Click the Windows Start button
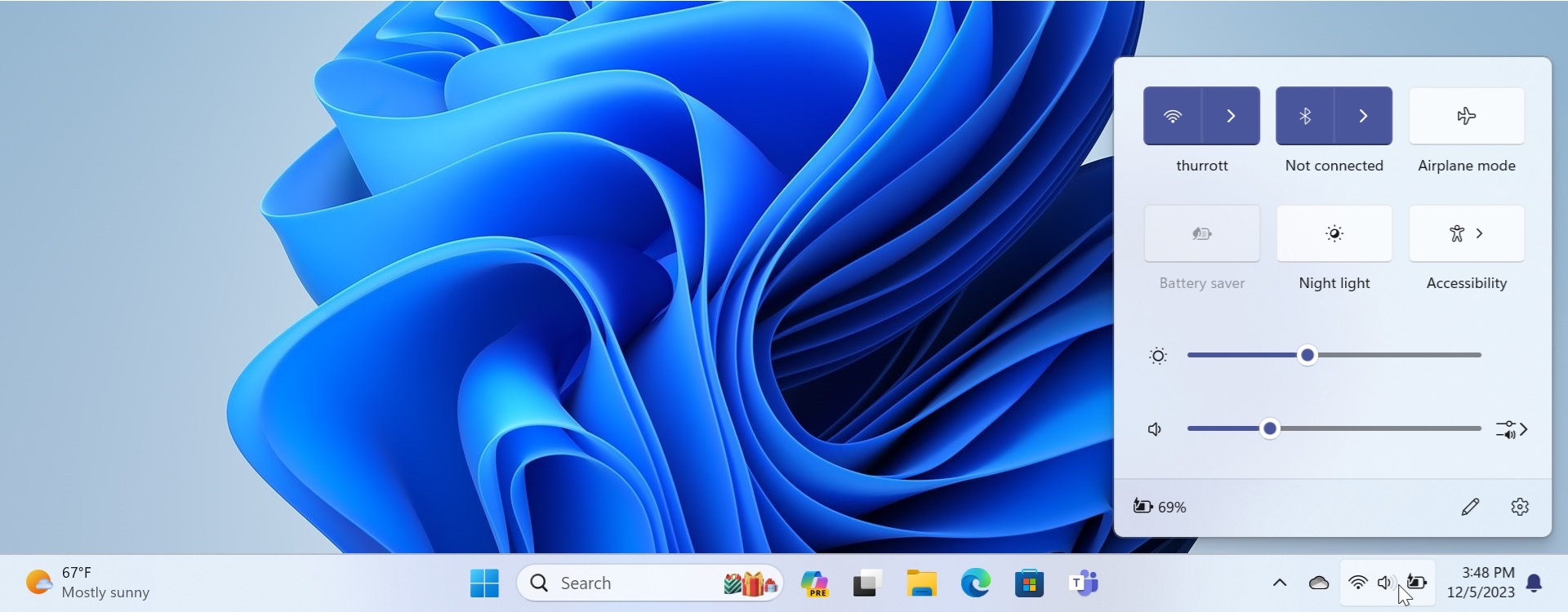Screen dimensions: 1568x612 pyautogui.click(x=484, y=583)
